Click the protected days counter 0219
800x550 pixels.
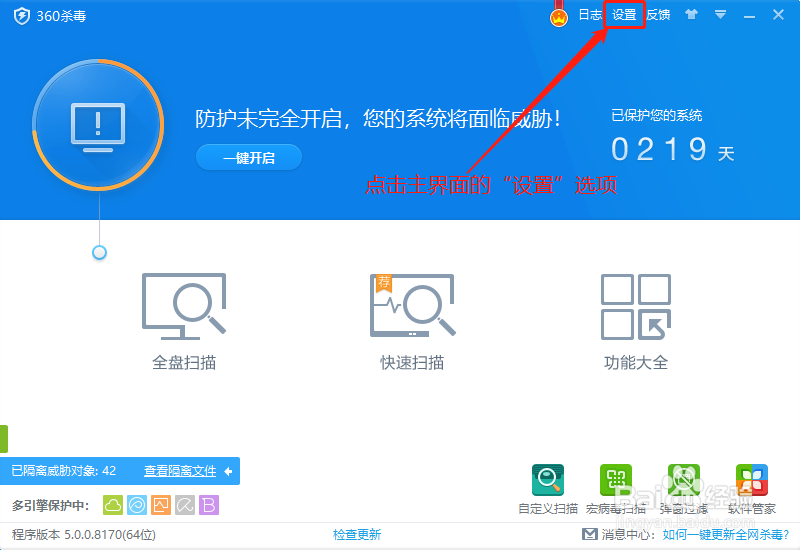pyautogui.click(x=659, y=149)
